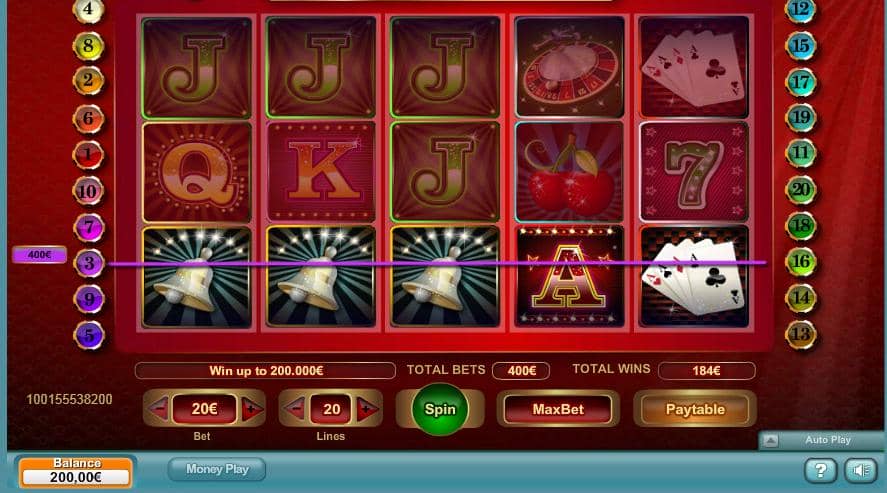
Task: Open the Paytable
Action: coord(695,409)
